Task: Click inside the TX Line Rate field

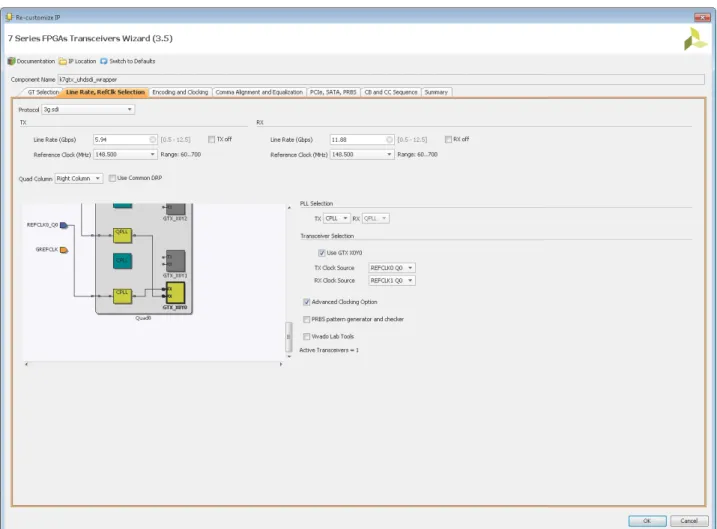Action: click(125, 139)
